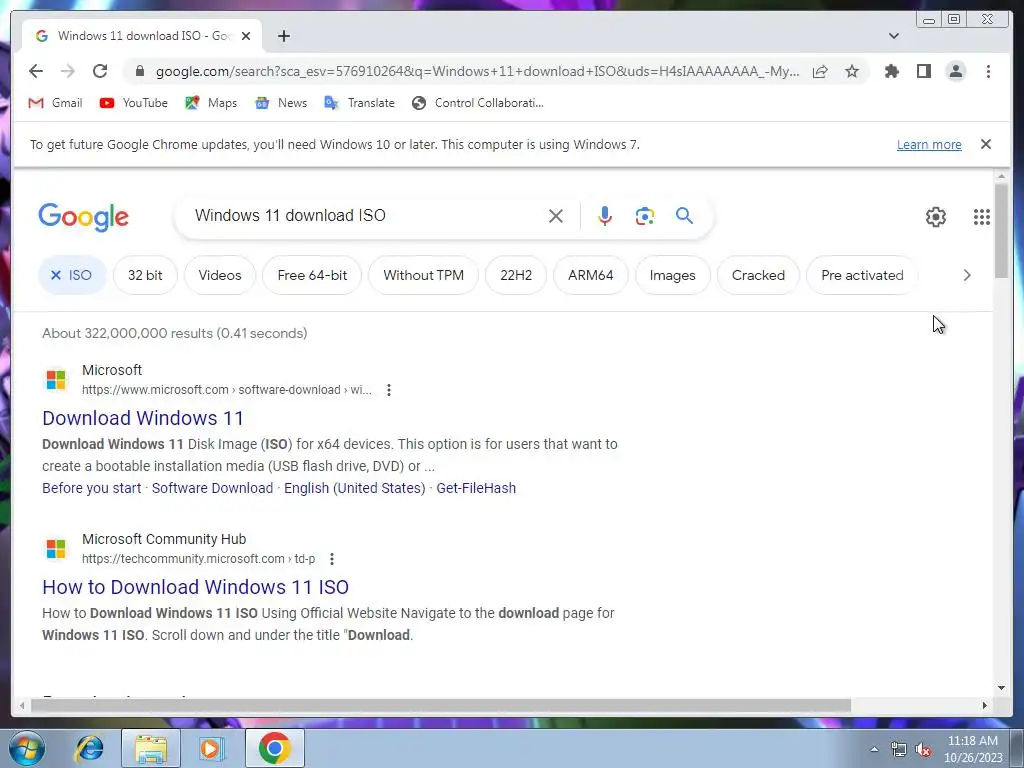
Task: Open the Chrome profile avatar
Action: coord(955,71)
